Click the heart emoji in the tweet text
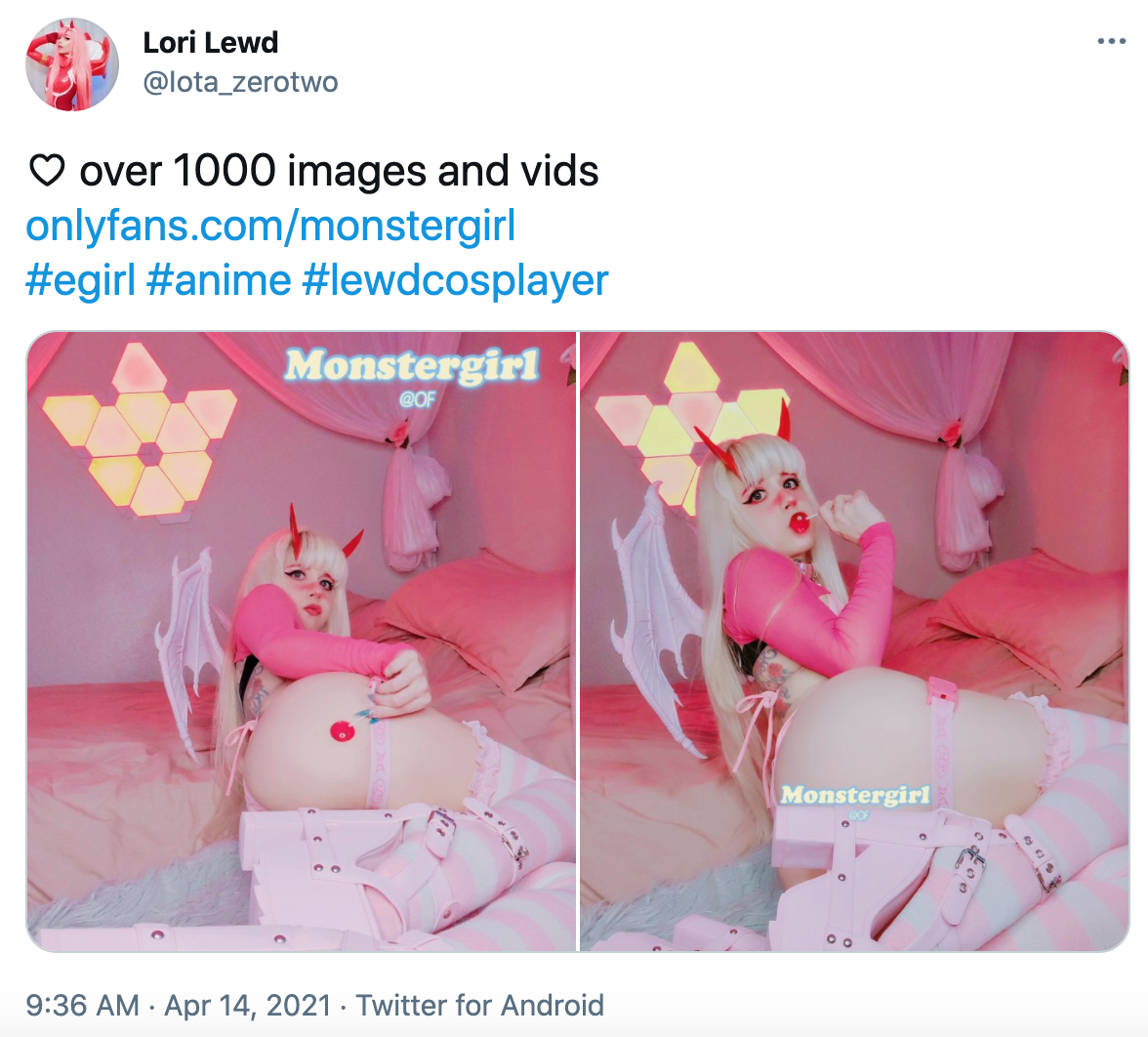This screenshot has width=1148, height=1037. click(47, 171)
